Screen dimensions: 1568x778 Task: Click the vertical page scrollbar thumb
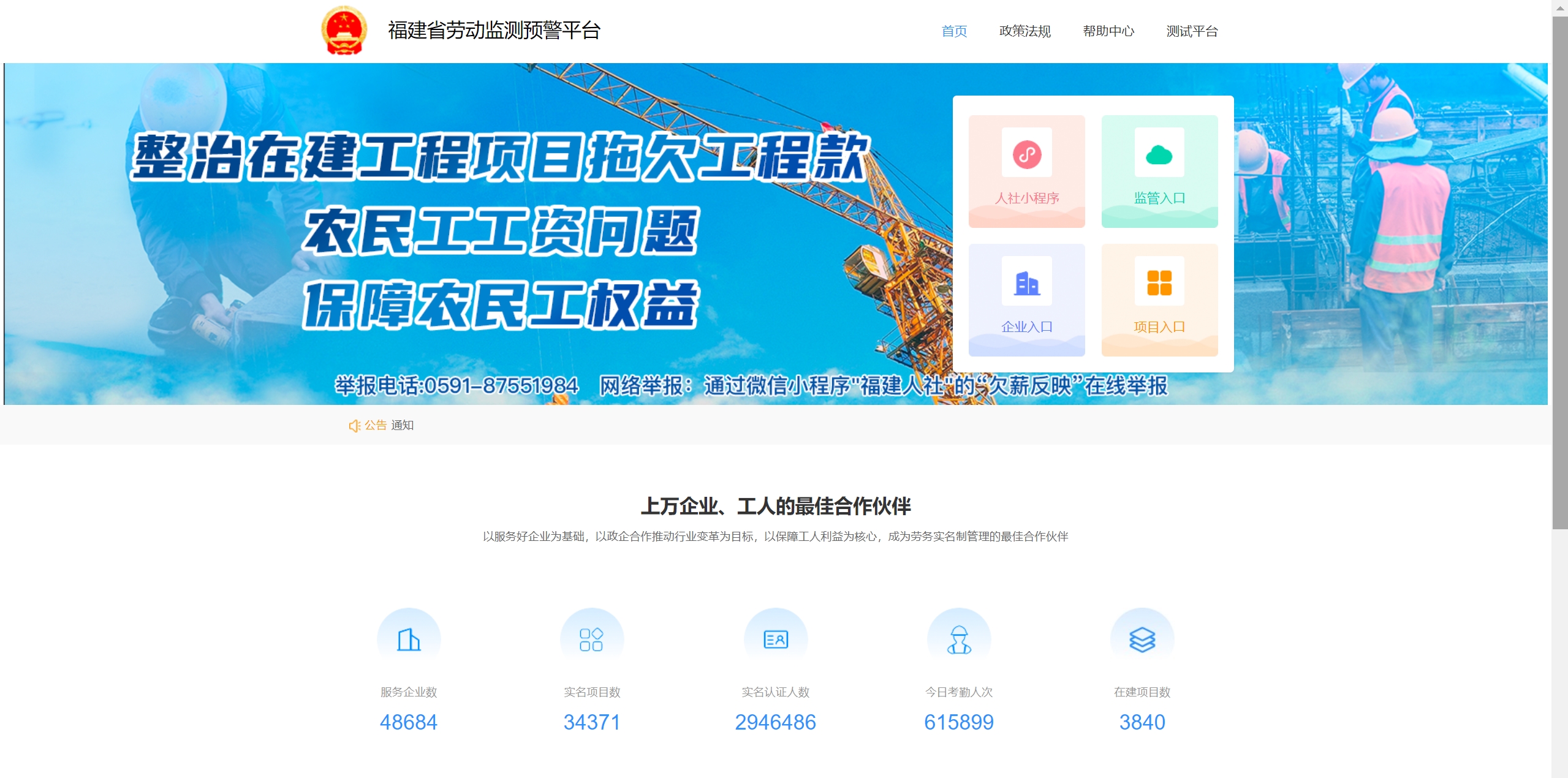[1560, 273]
